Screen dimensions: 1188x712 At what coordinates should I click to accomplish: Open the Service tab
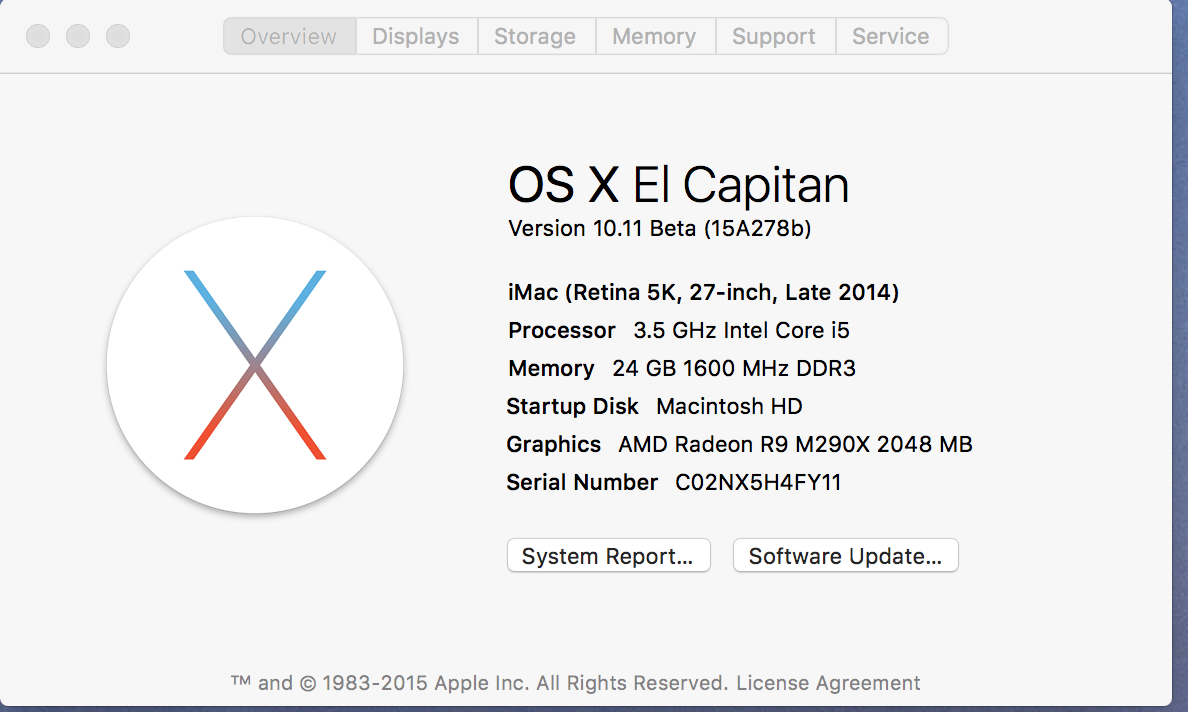click(x=890, y=37)
